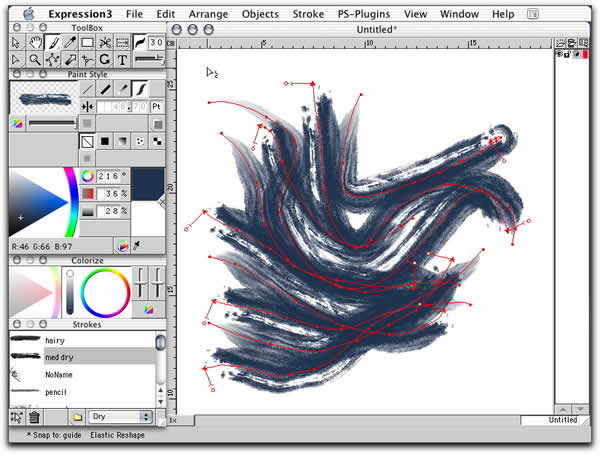Select the add anchor point tool
600x454 pixels.
click(x=87, y=60)
